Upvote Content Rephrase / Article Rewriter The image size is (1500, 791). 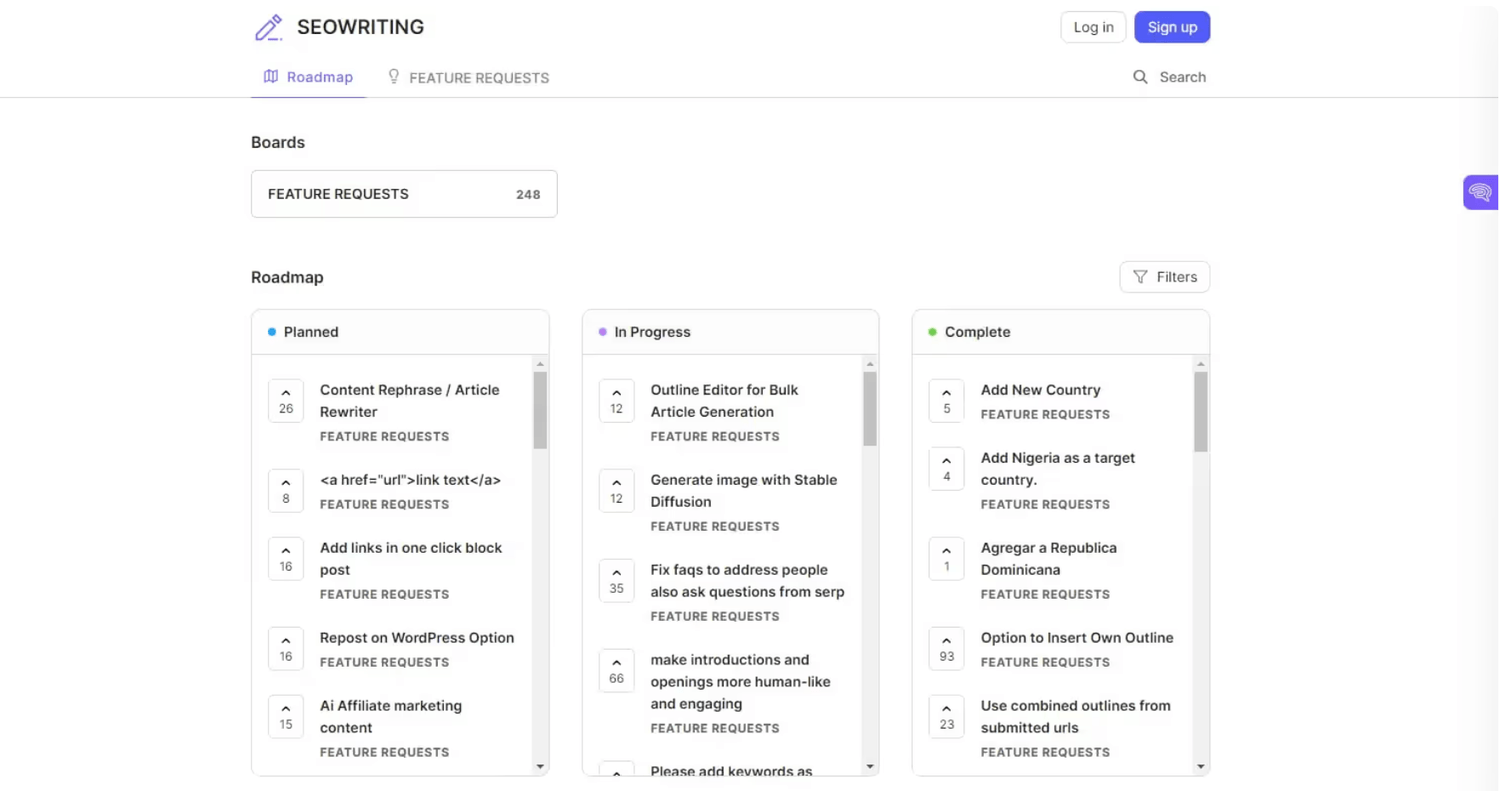coord(286,400)
